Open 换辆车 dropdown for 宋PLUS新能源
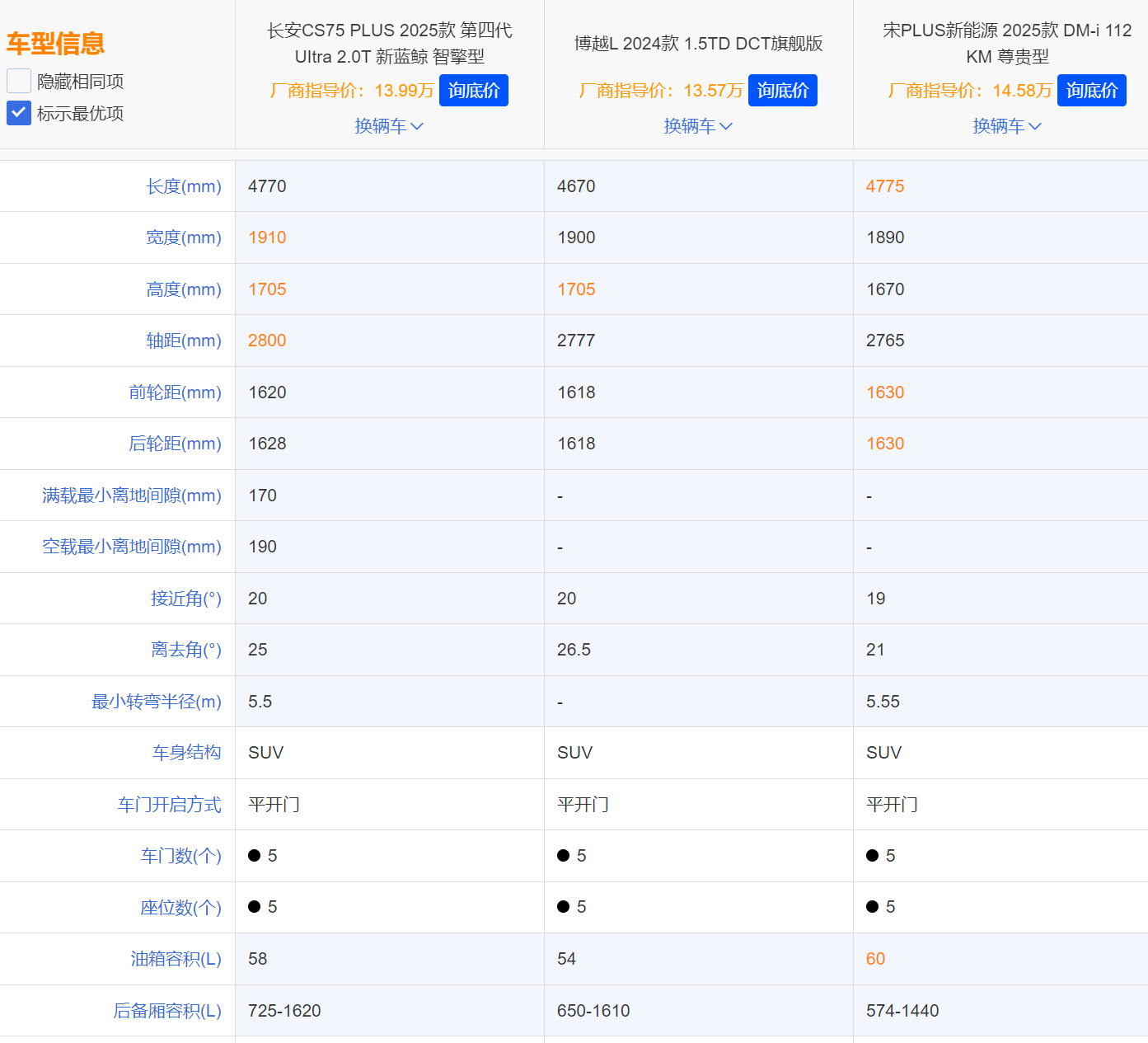The height and width of the screenshot is (1043, 1148). (1007, 126)
